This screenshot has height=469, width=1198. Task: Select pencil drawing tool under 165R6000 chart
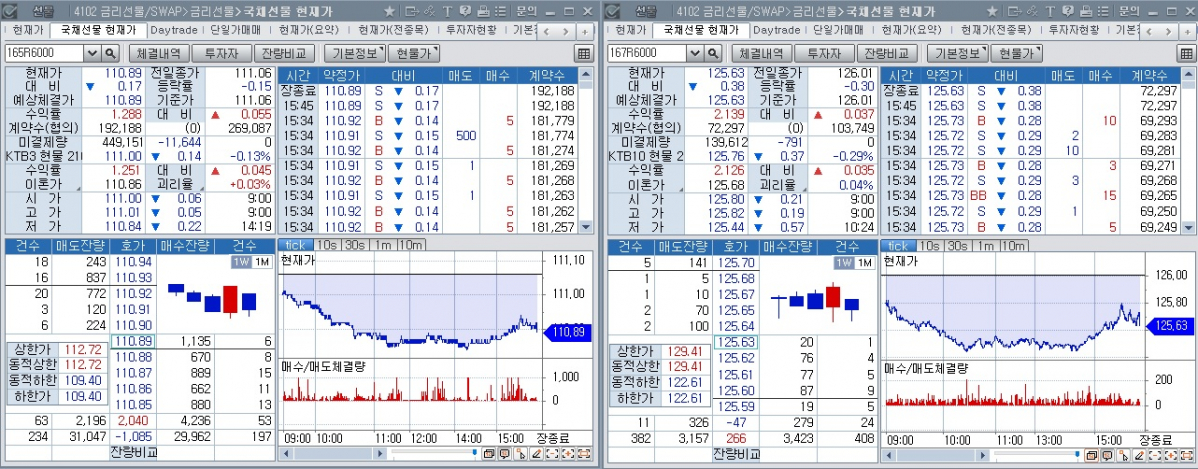pos(537,453)
